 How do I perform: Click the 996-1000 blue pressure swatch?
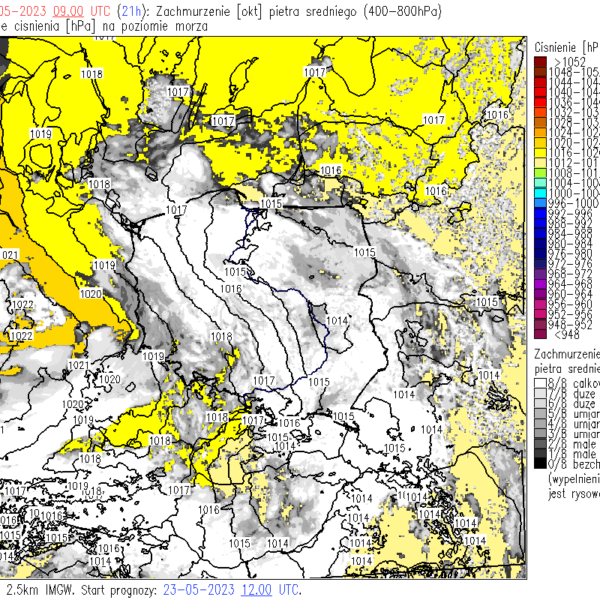pyautogui.click(x=540, y=203)
